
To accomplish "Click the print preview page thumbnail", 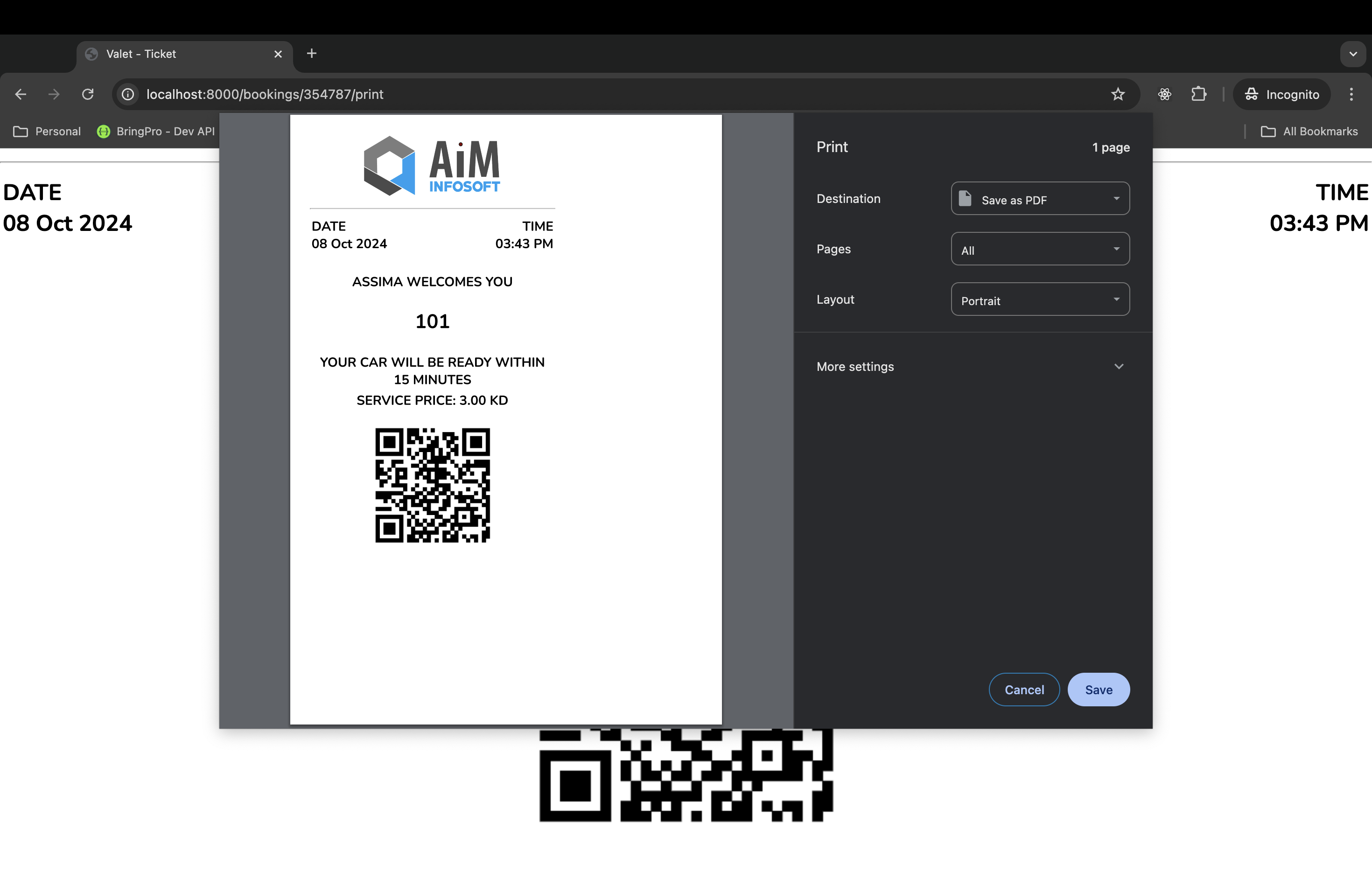I will tap(505, 419).
